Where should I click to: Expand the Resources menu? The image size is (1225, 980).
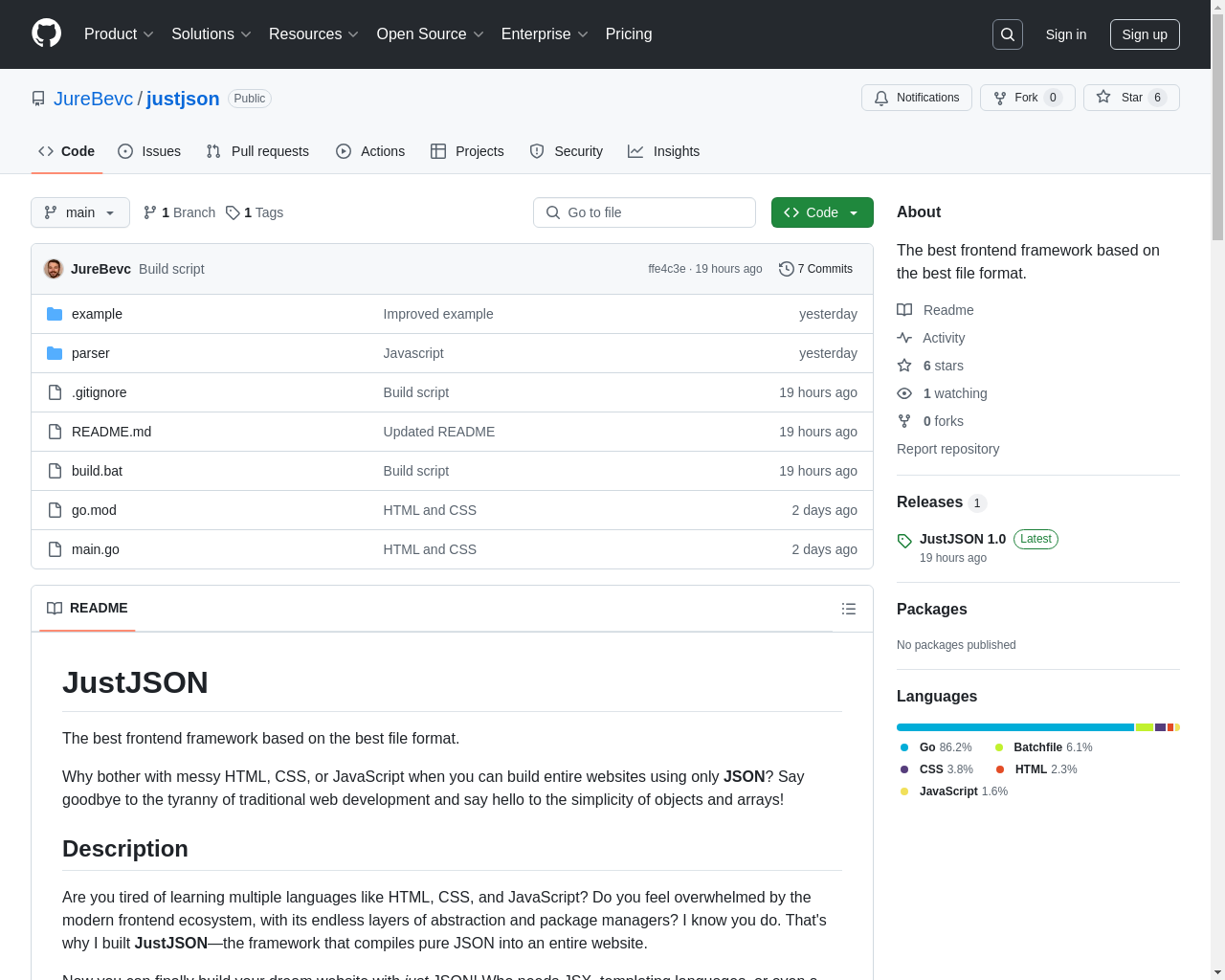coord(314,34)
